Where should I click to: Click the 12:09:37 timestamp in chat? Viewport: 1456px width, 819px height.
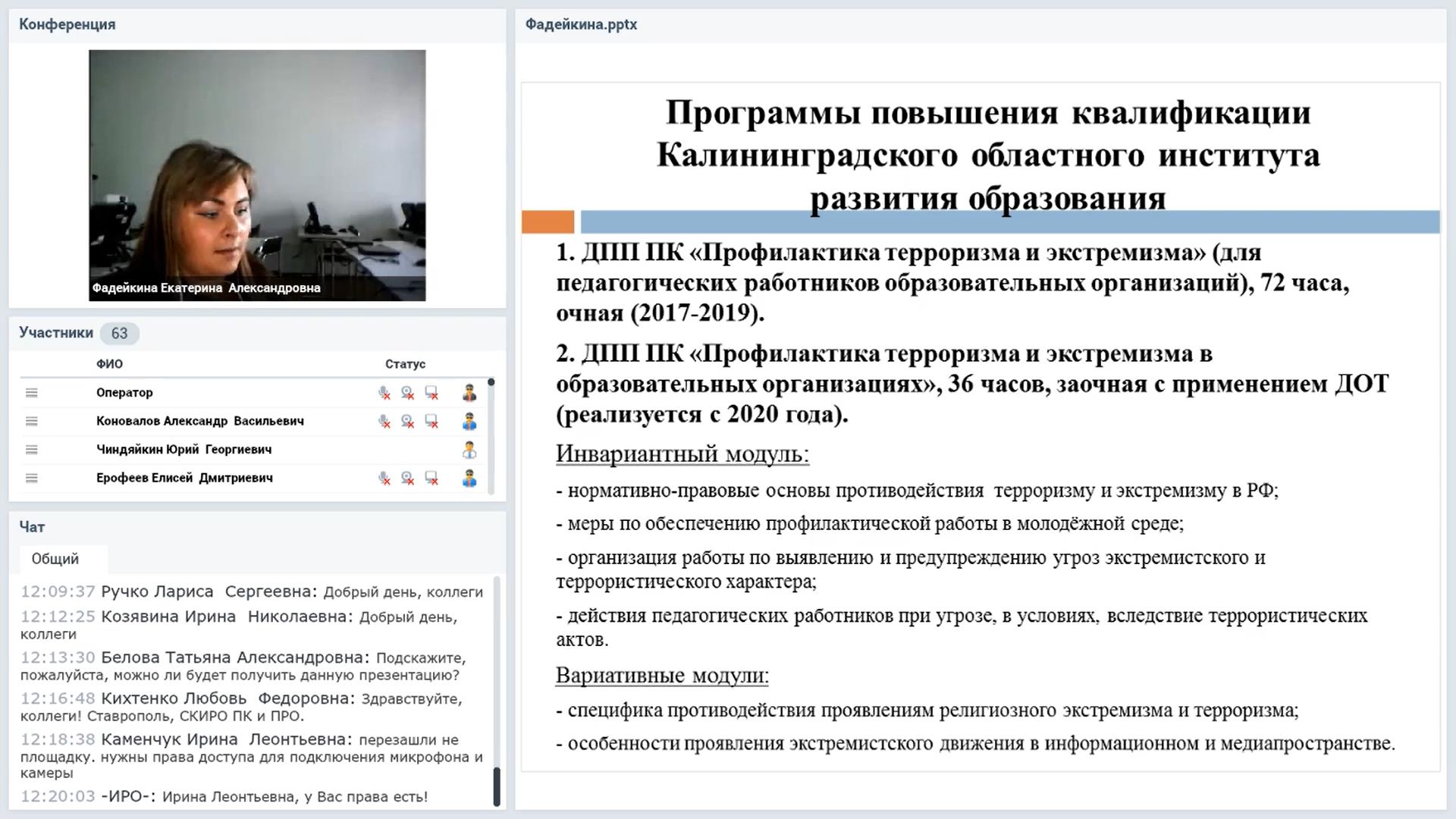[58, 591]
